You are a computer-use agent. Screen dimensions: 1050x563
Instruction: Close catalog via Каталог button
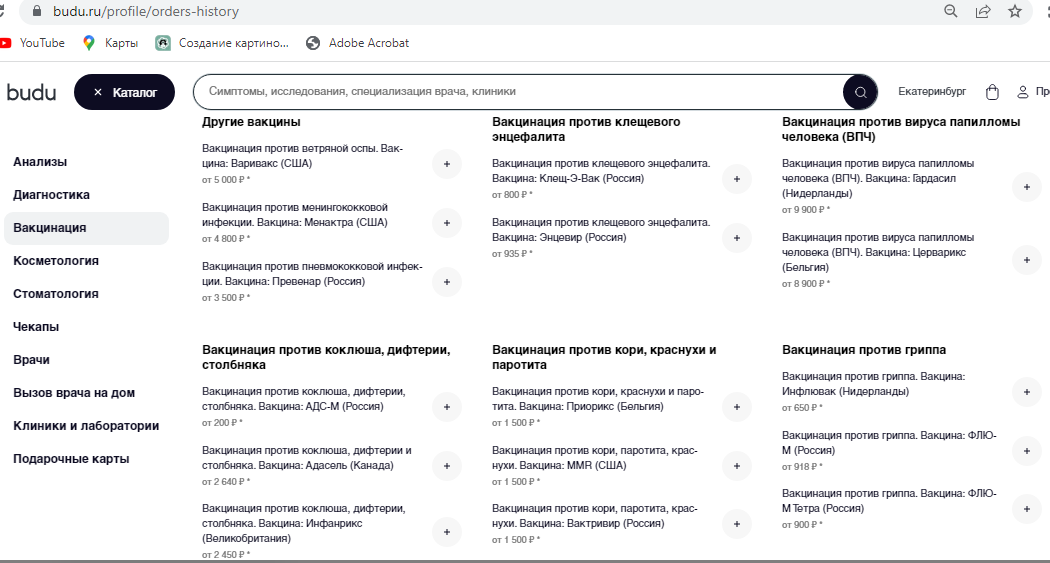coord(124,92)
